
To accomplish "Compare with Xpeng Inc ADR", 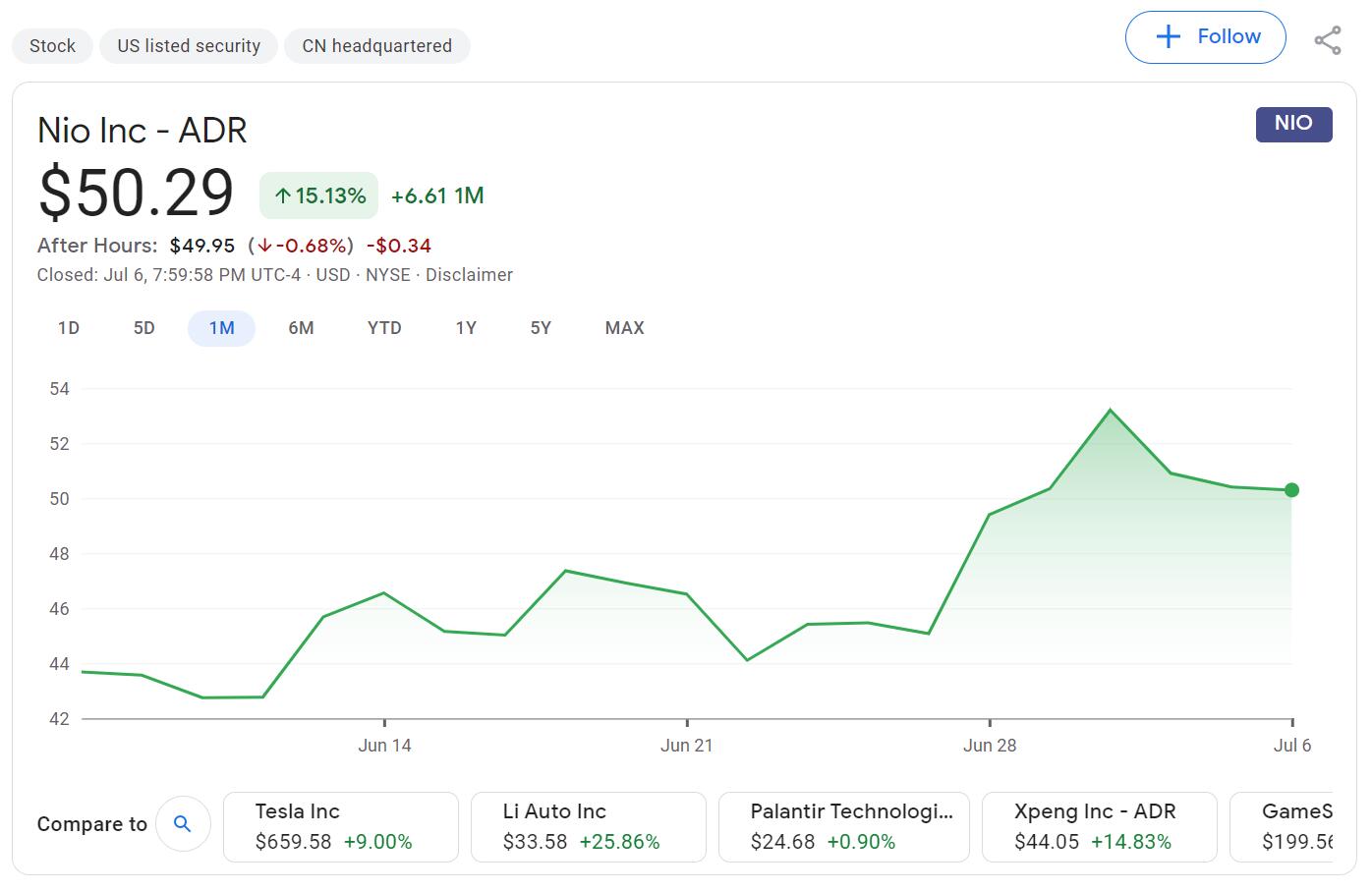I will pos(1100,826).
